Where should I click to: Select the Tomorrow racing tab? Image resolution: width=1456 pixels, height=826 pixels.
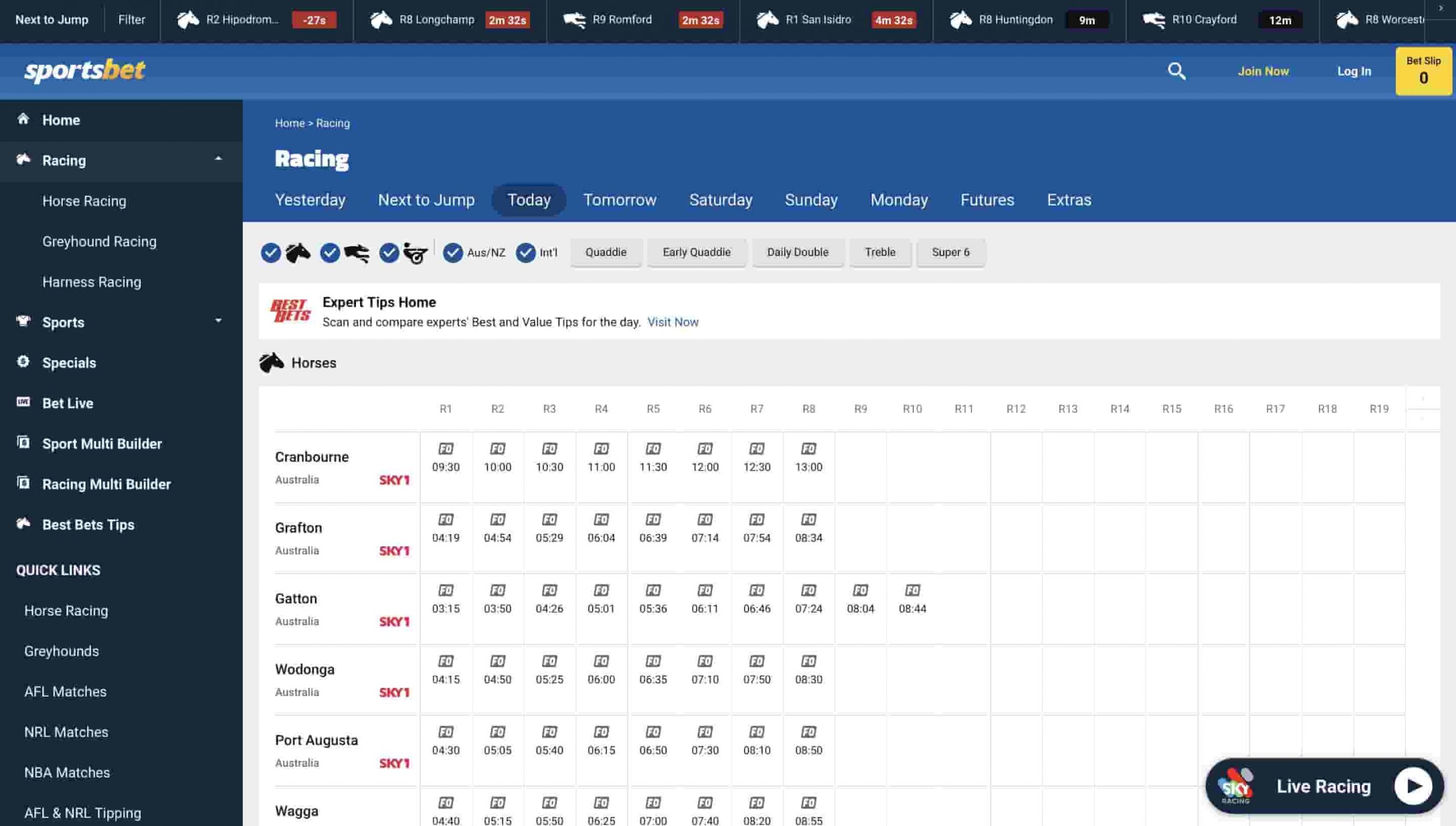[619, 199]
